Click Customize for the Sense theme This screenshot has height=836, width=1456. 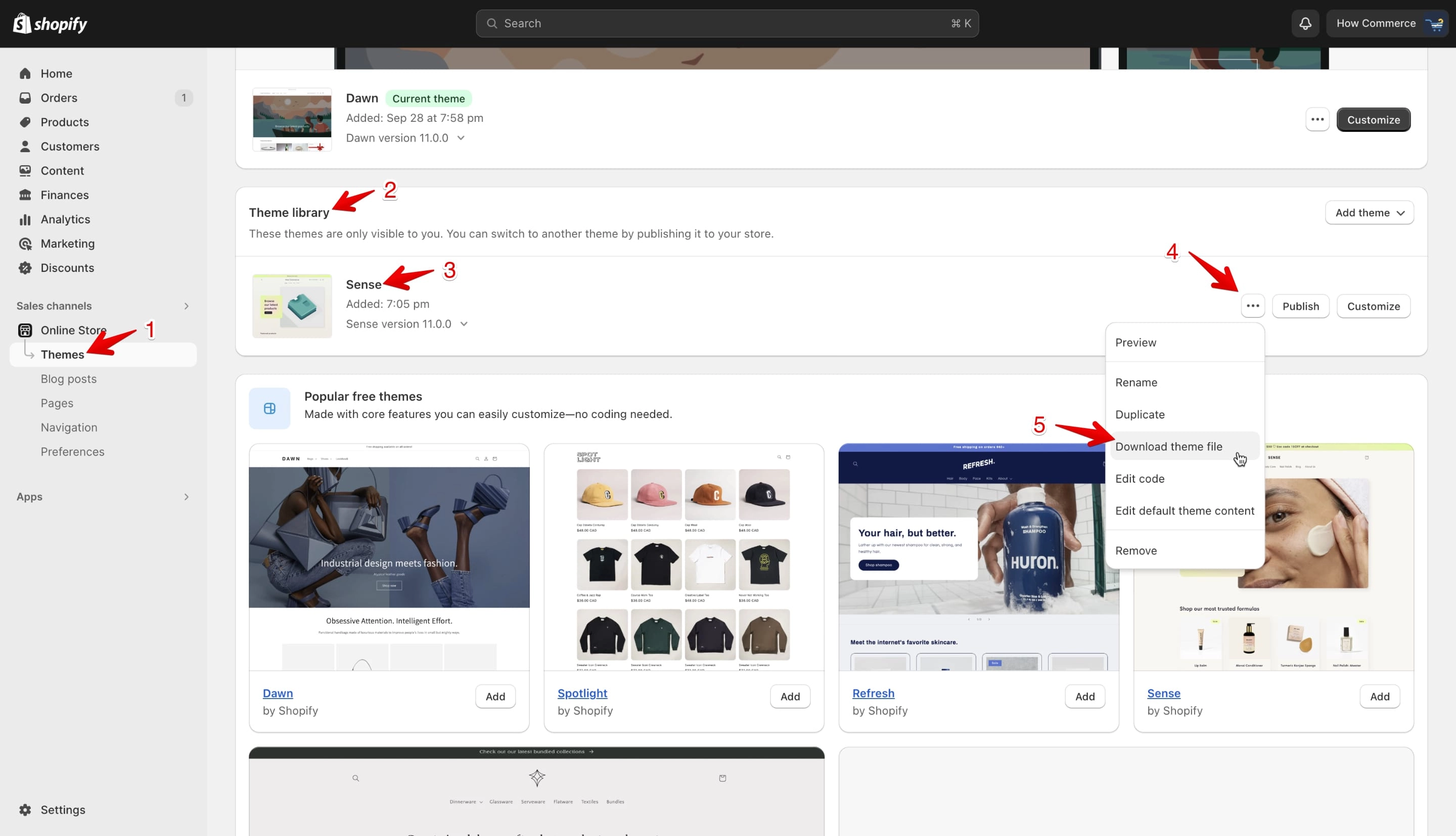click(x=1373, y=306)
